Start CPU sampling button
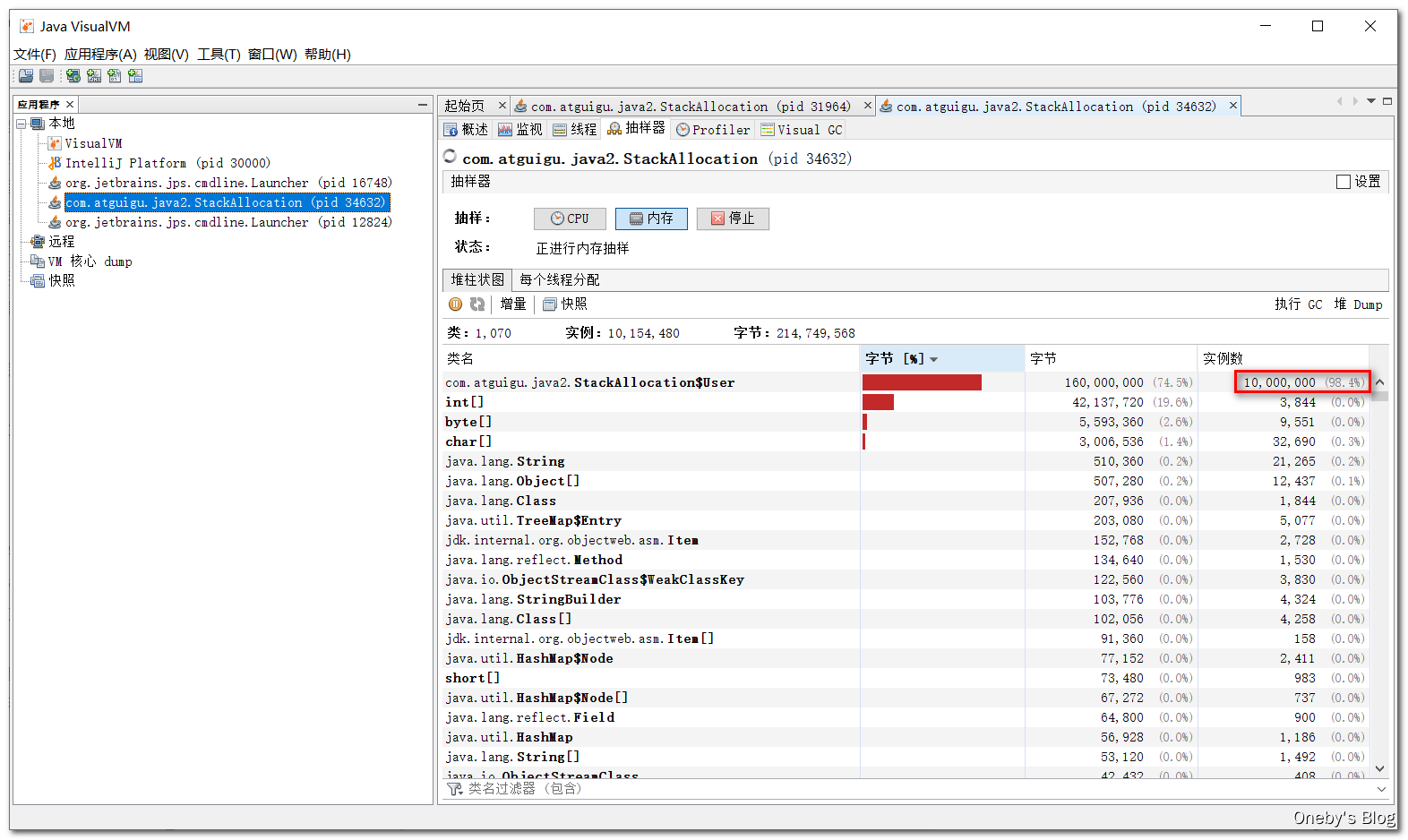 pos(570,219)
